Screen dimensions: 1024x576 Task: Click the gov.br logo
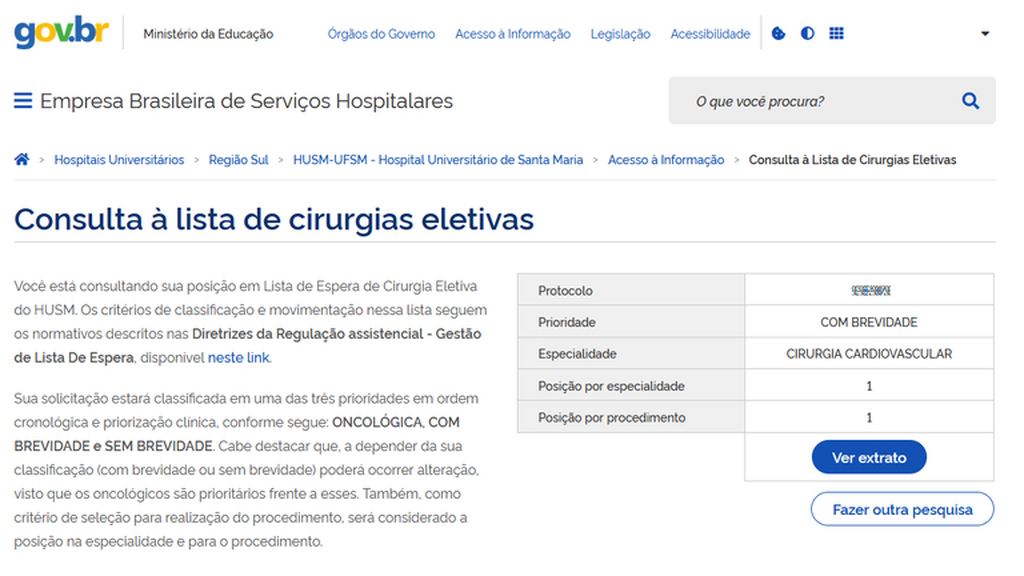pyautogui.click(x=60, y=33)
